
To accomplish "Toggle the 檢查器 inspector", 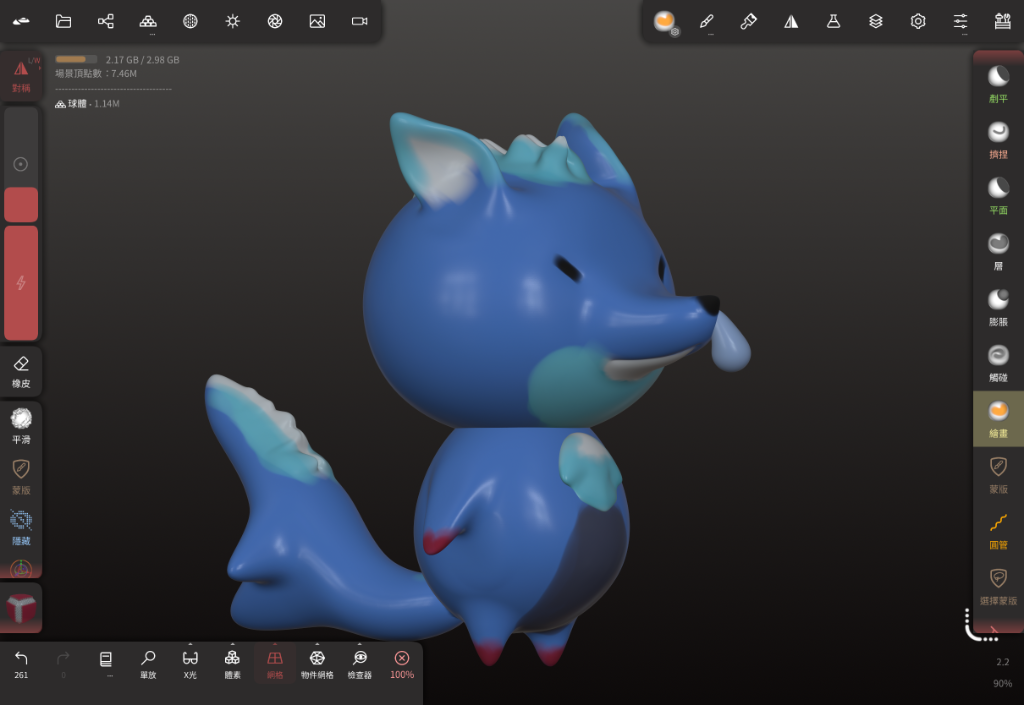I will pyautogui.click(x=360, y=664).
